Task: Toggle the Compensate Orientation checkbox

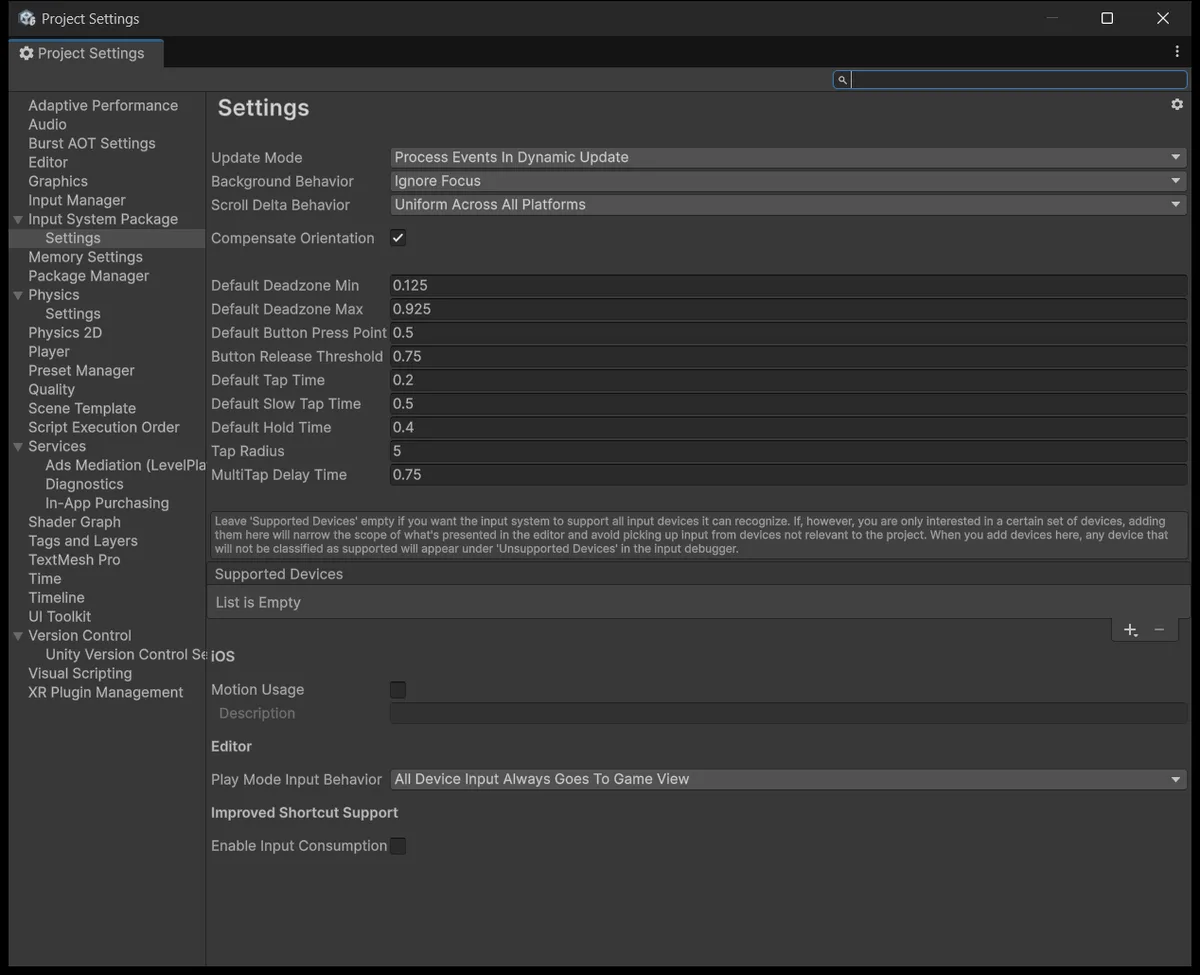Action: [398, 238]
